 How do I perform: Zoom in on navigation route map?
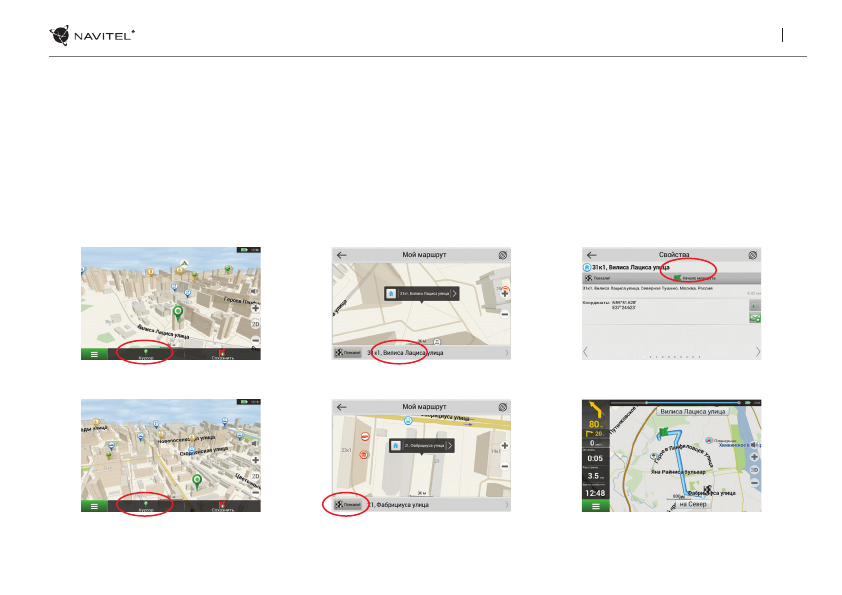[754, 457]
